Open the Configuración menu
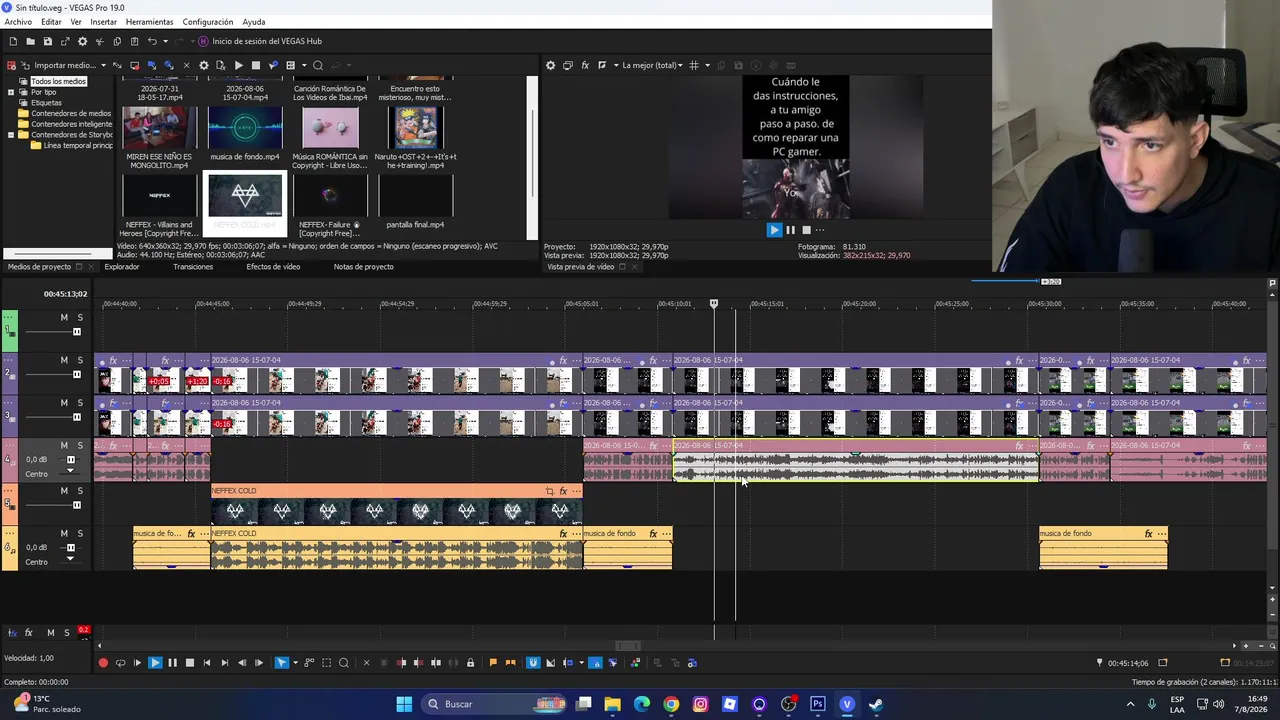 (x=208, y=22)
